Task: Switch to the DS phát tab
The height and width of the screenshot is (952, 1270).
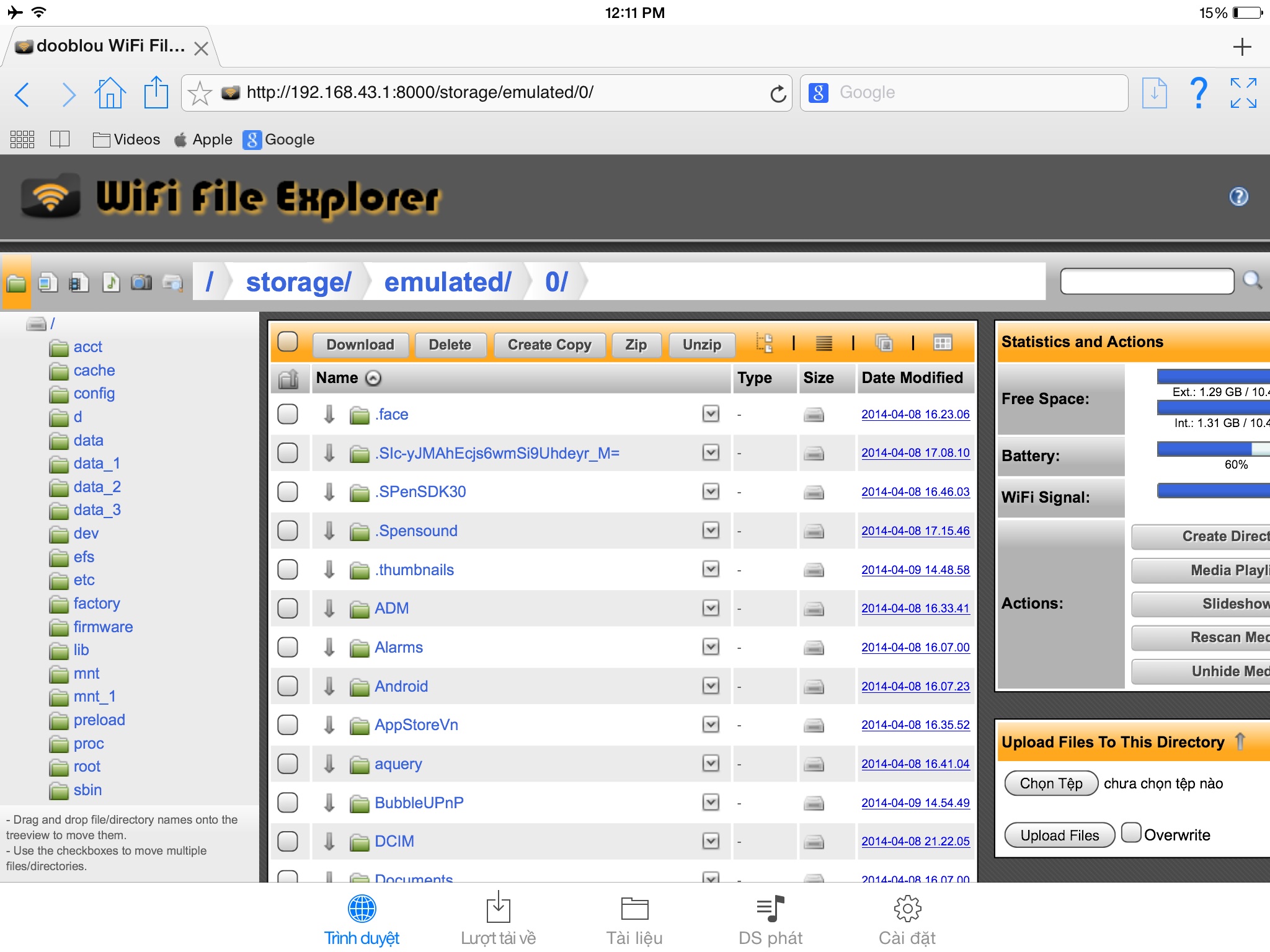Action: [770, 920]
